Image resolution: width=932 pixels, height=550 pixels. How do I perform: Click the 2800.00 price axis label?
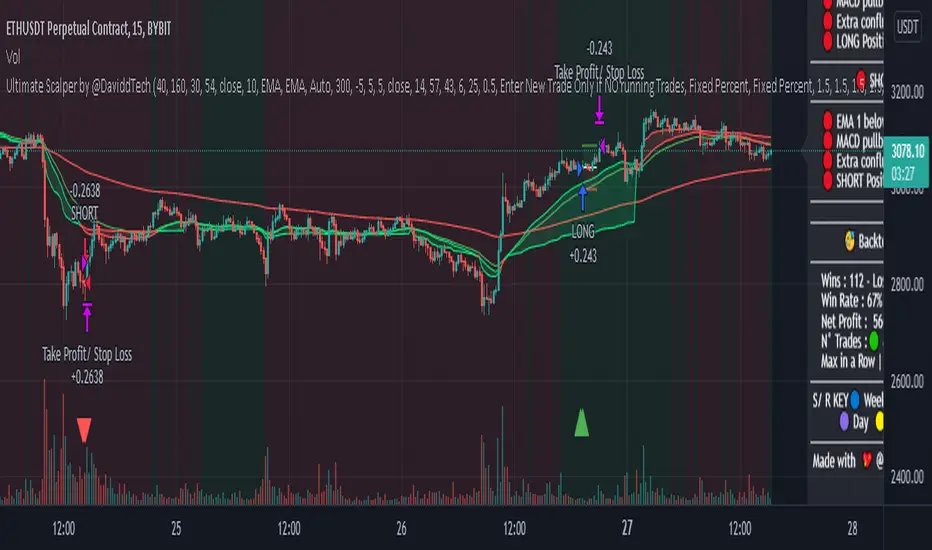coord(907,284)
